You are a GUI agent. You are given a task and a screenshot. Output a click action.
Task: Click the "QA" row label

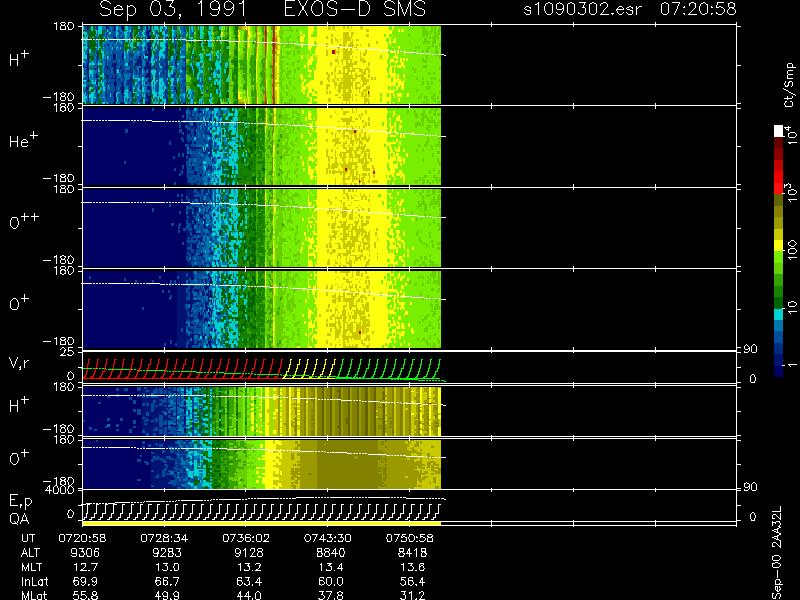pyautogui.click(x=19, y=518)
